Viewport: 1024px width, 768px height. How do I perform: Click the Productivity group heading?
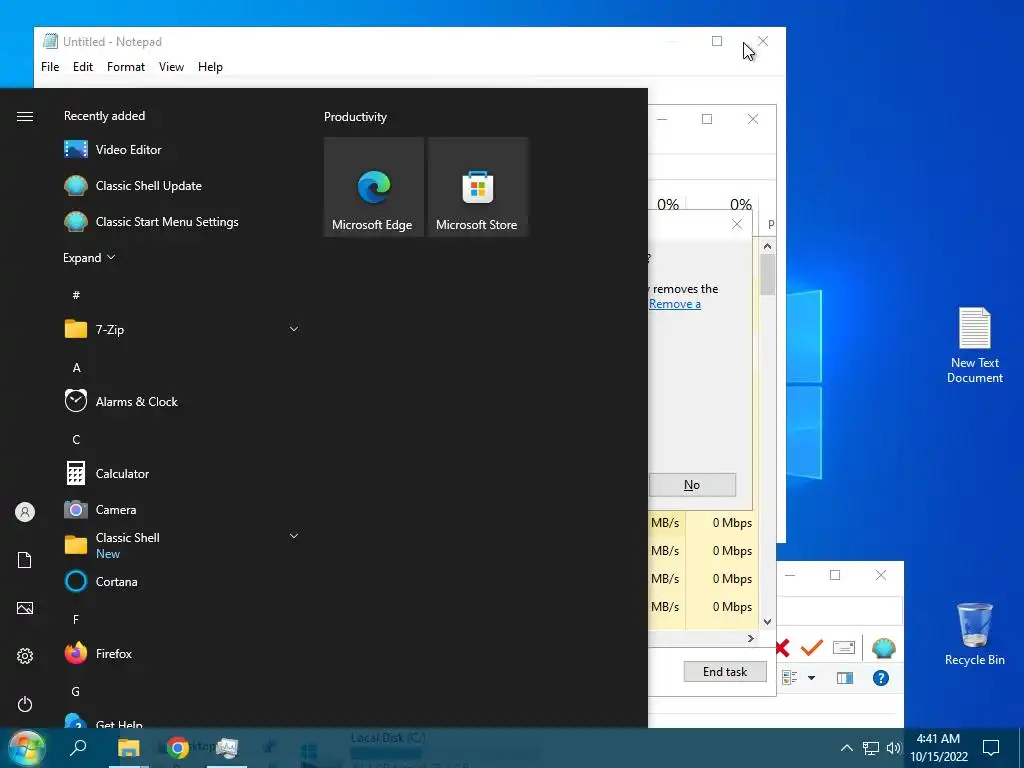(x=355, y=117)
